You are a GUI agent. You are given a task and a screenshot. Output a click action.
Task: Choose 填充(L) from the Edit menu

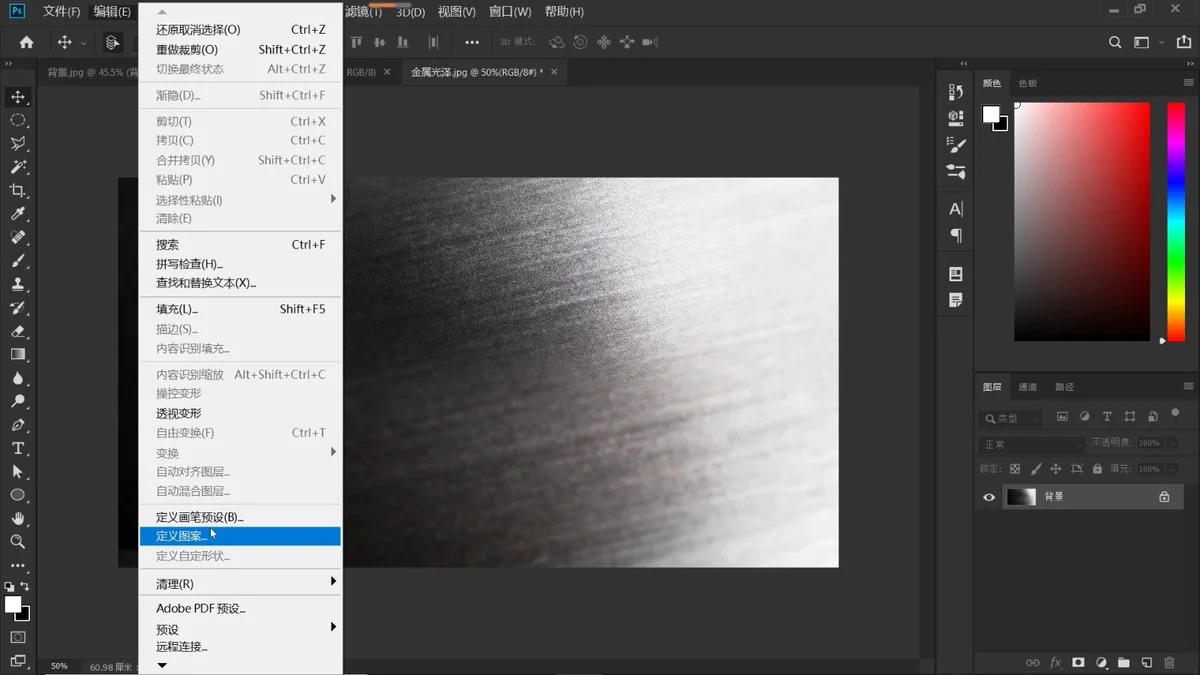pyautogui.click(x=240, y=309)
